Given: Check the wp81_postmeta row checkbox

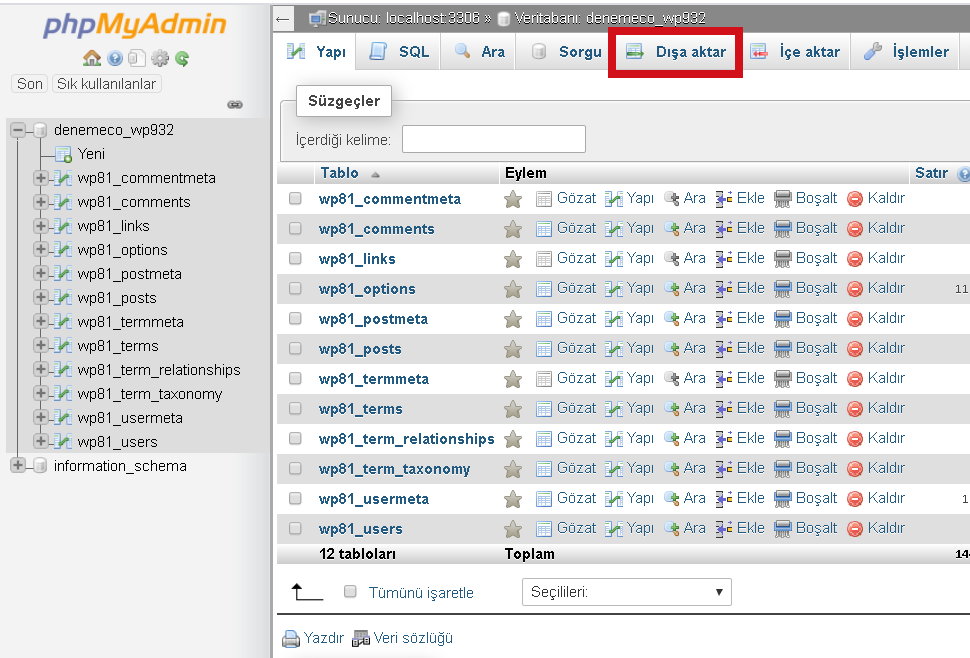Looking at the screenshot, I should click(295, 318).
